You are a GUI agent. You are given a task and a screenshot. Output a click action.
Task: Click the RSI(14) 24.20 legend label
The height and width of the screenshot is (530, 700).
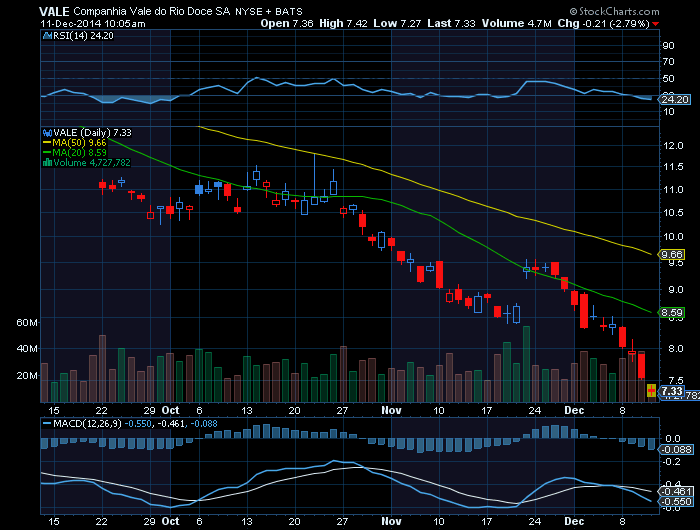tap(83, 36)
